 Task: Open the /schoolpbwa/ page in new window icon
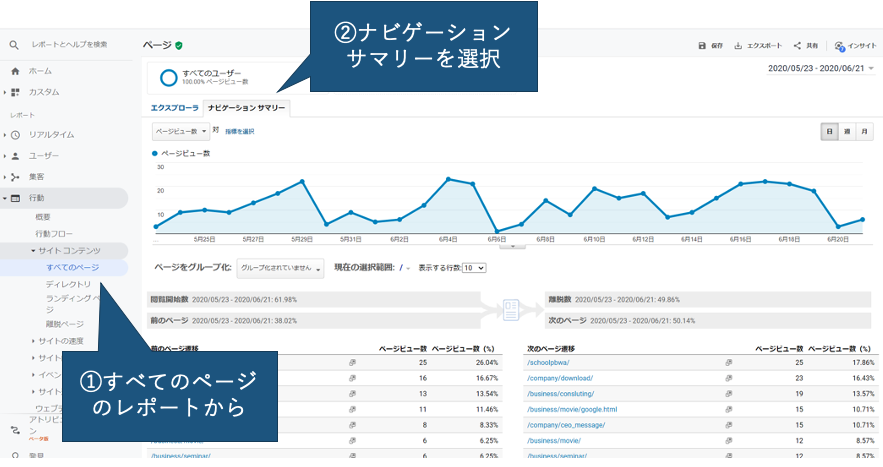tap(729, 363)
